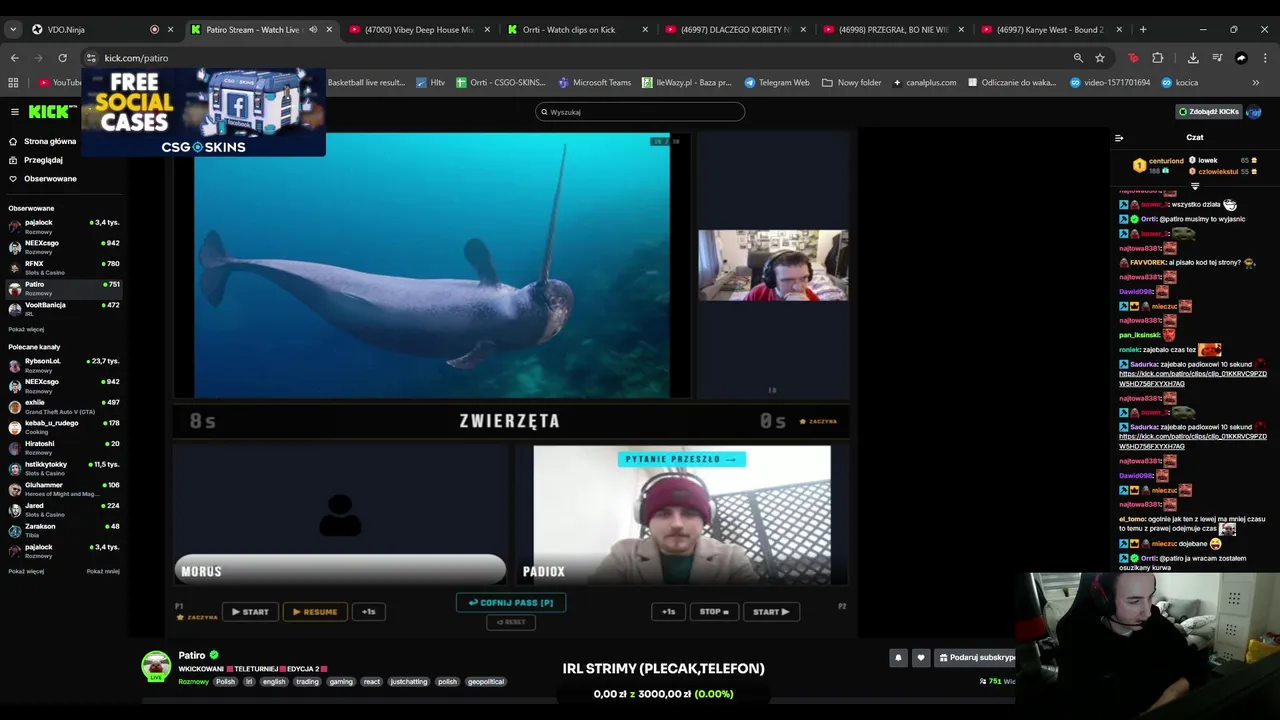Click Pokaż więcej under the Obserwowane list
1280x720 pixels.
pos(26,329)
